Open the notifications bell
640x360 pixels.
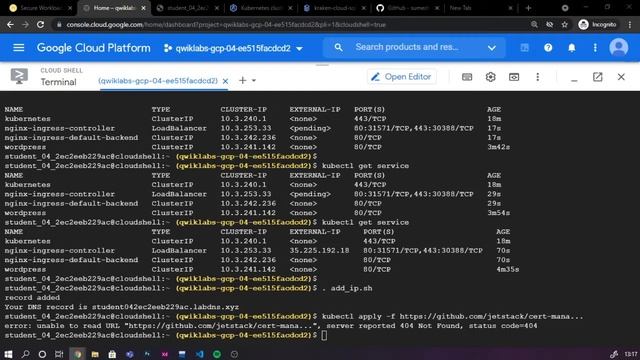pos(572,48)
